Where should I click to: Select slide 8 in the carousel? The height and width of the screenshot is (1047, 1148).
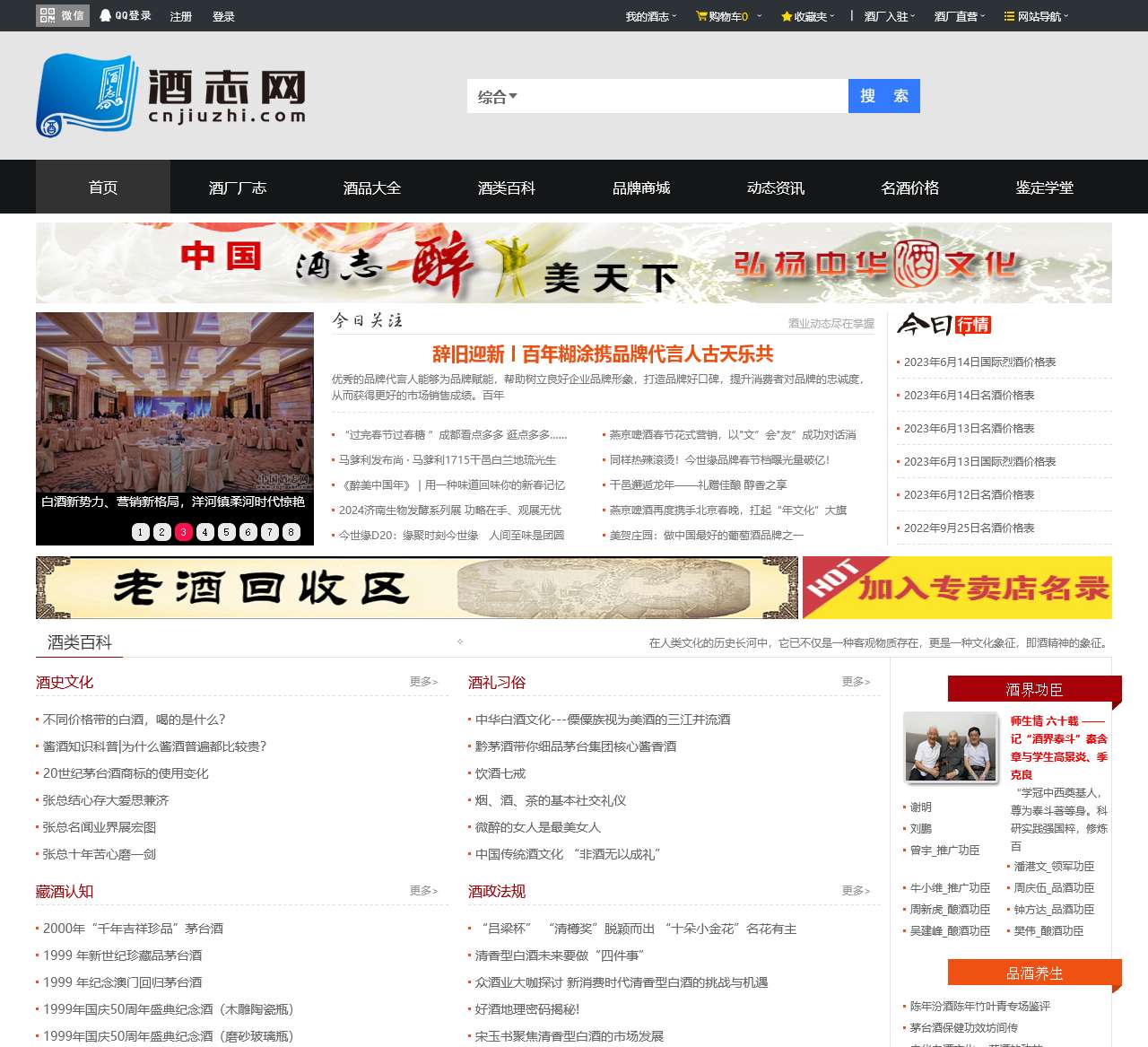[x=291, y=532]
